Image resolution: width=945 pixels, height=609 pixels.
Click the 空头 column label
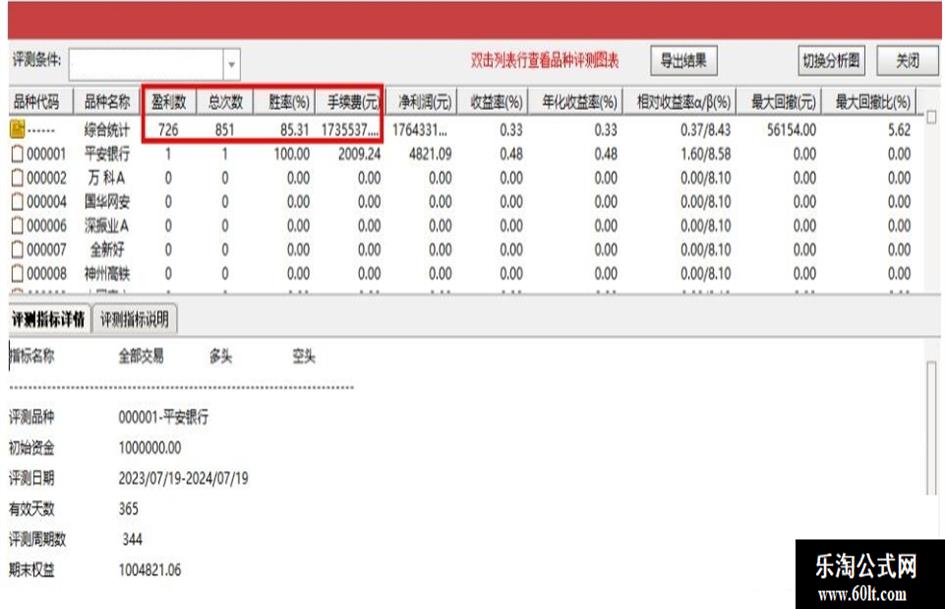[x=304, y=356]
